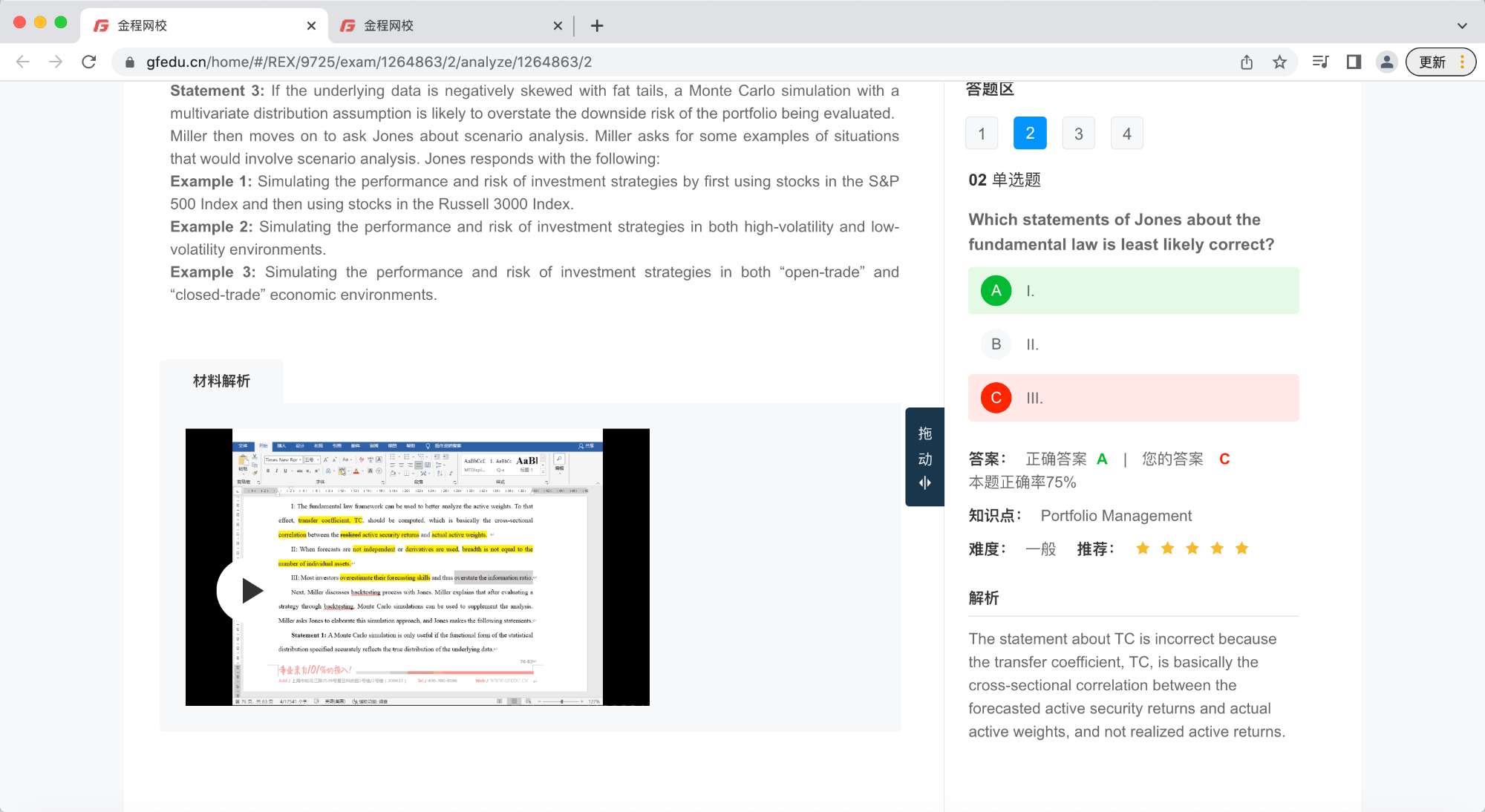Click the browser reload icon
This screenshot has width=1485, height=812.
click(x=89, y=62)
